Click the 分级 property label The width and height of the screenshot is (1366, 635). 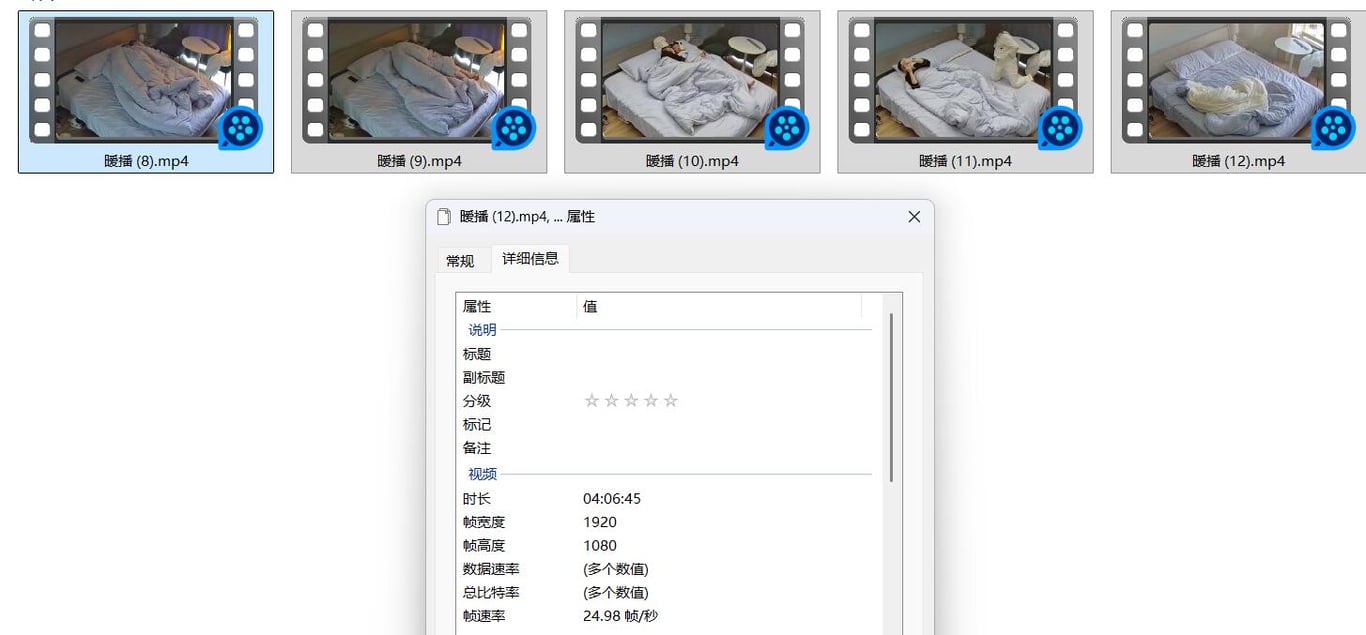click(x=477, y=401)
